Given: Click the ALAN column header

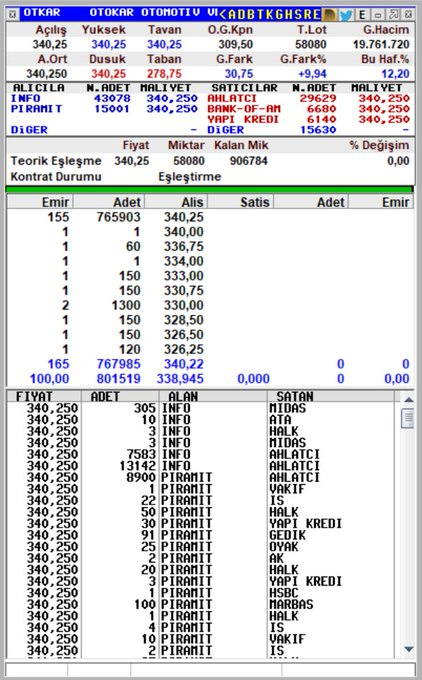Looking at the screenshot, I should pyautogui.click(x=183, y=396).
